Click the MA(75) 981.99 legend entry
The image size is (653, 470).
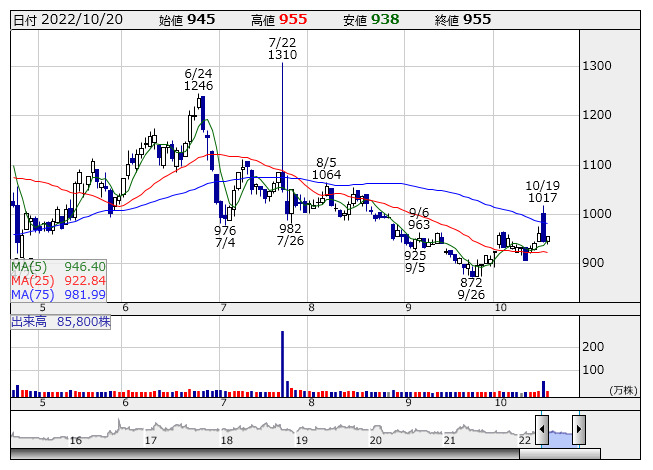[58, 295]
